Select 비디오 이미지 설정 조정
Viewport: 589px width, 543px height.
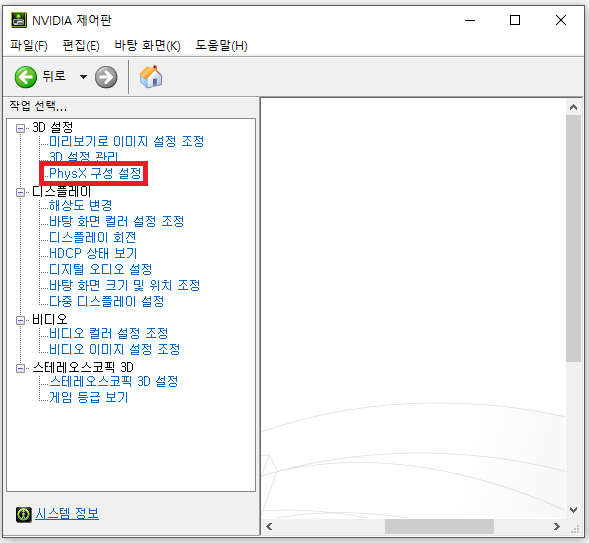pyautogui.click(x=115, y=349)
